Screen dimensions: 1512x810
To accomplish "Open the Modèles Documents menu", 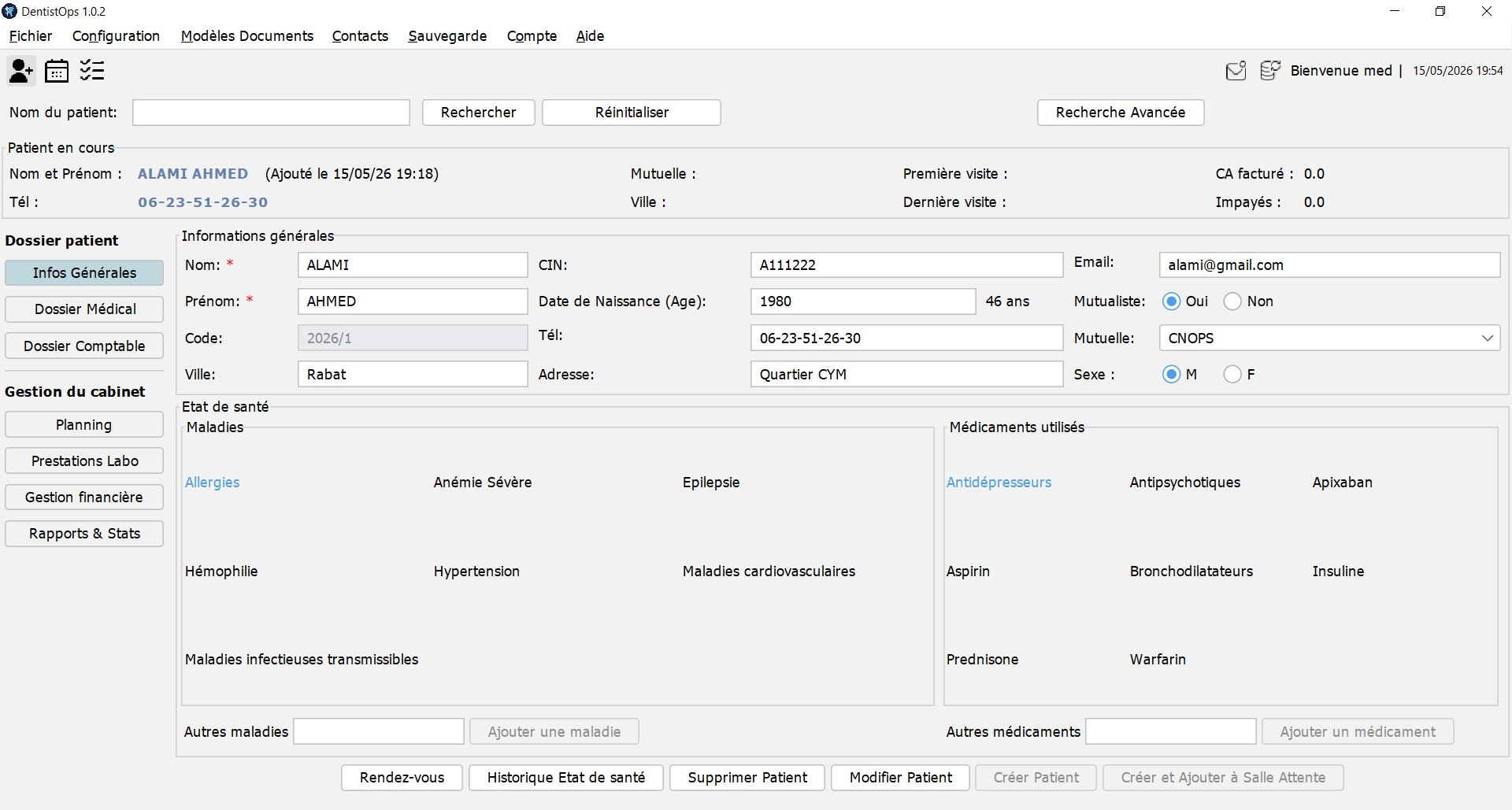I will pos(247,36).
